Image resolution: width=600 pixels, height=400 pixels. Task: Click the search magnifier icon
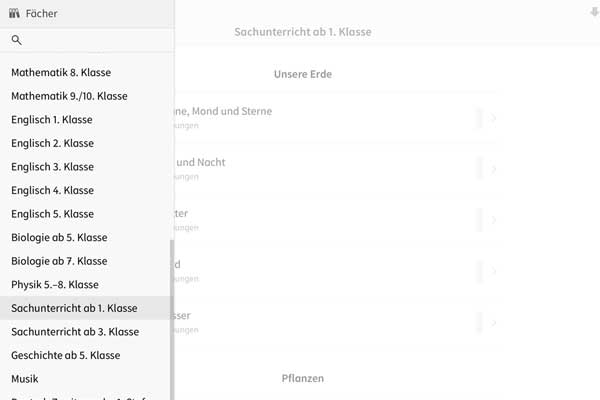tap(16, 40)
